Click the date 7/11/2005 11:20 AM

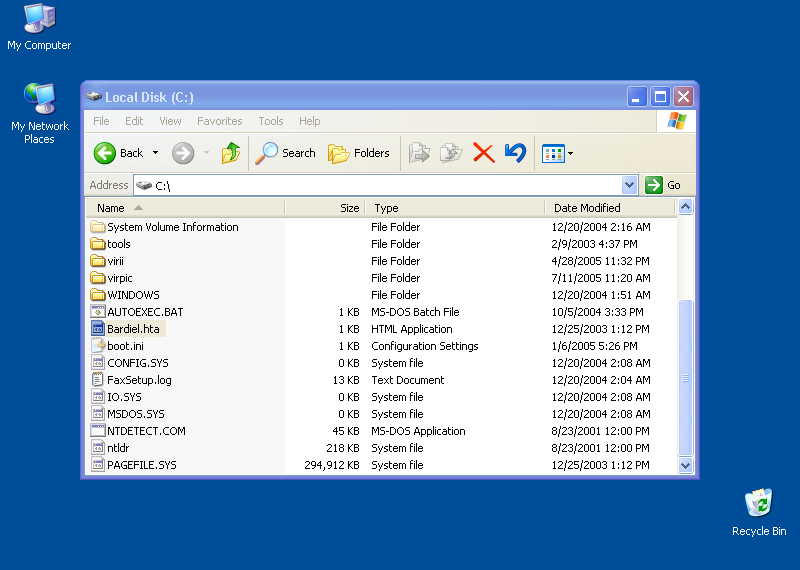click(x=601, y=278)
